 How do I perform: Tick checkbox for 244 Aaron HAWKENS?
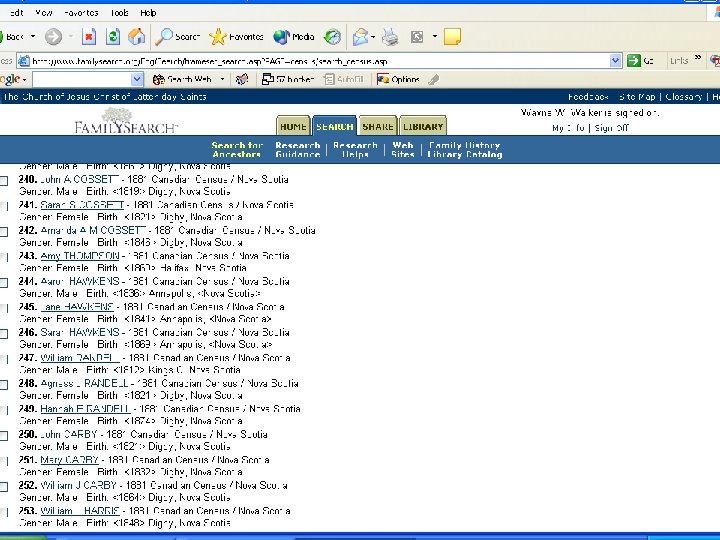click(x=4, y=283)
